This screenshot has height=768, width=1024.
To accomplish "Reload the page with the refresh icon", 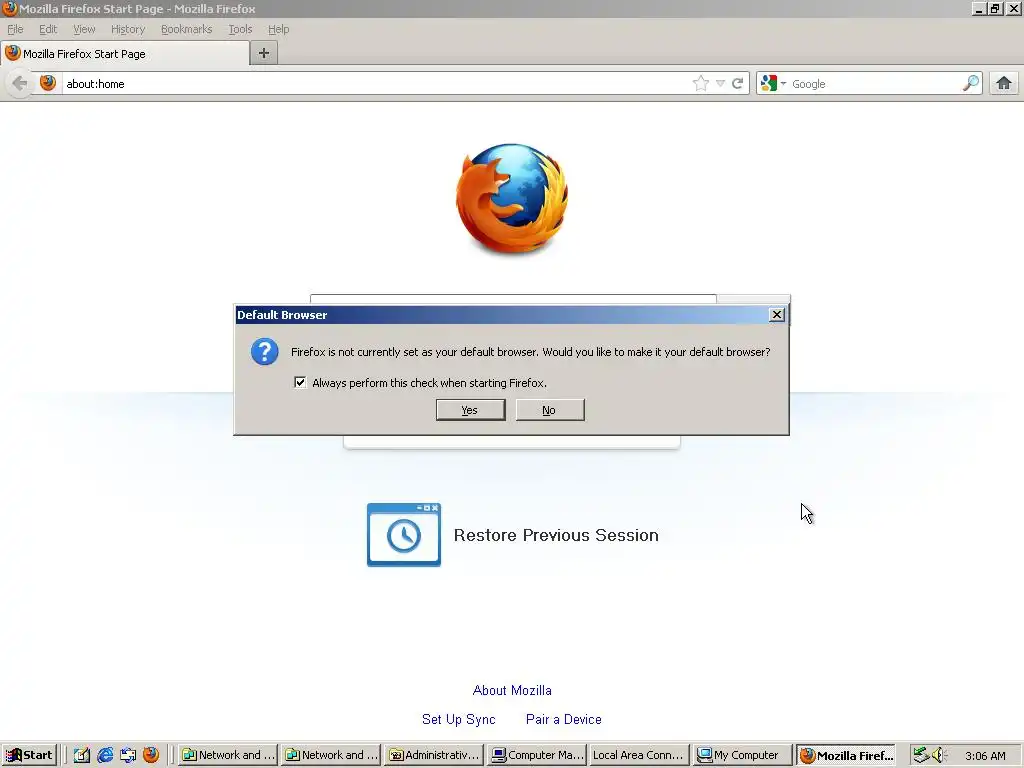I will (x=738, y=83).
